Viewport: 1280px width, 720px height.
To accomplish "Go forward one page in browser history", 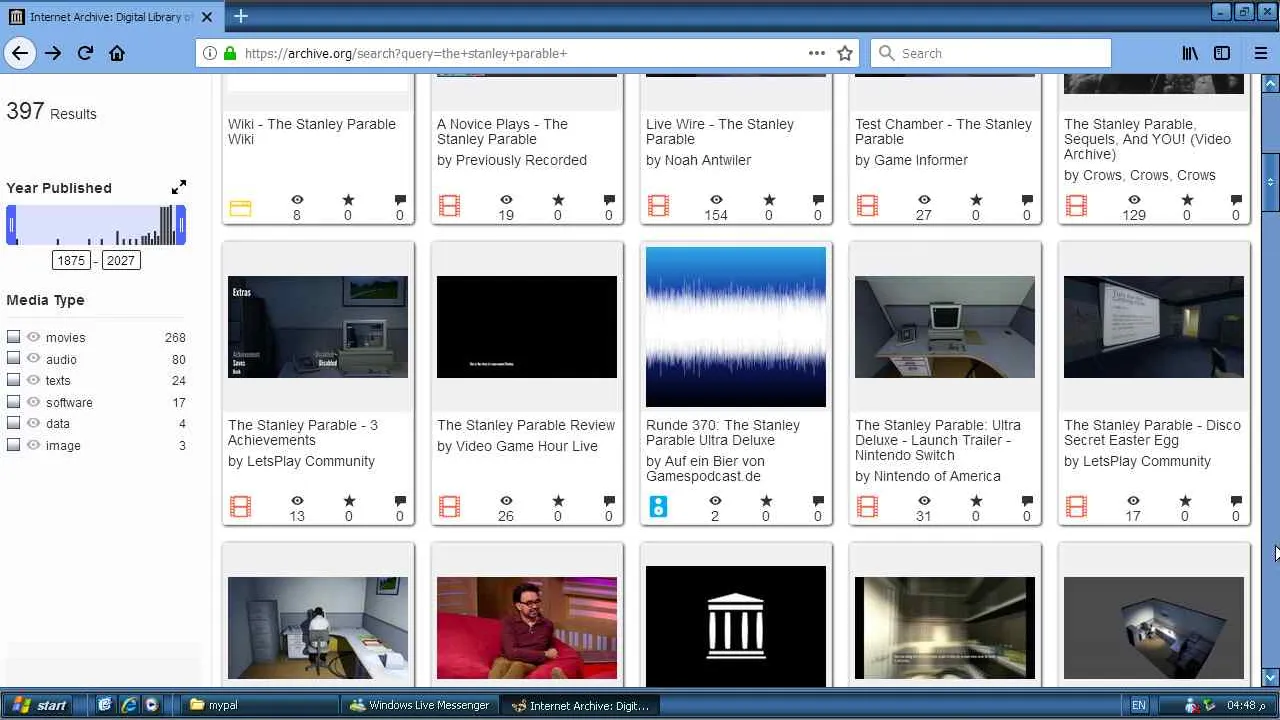I will [53, 53].
